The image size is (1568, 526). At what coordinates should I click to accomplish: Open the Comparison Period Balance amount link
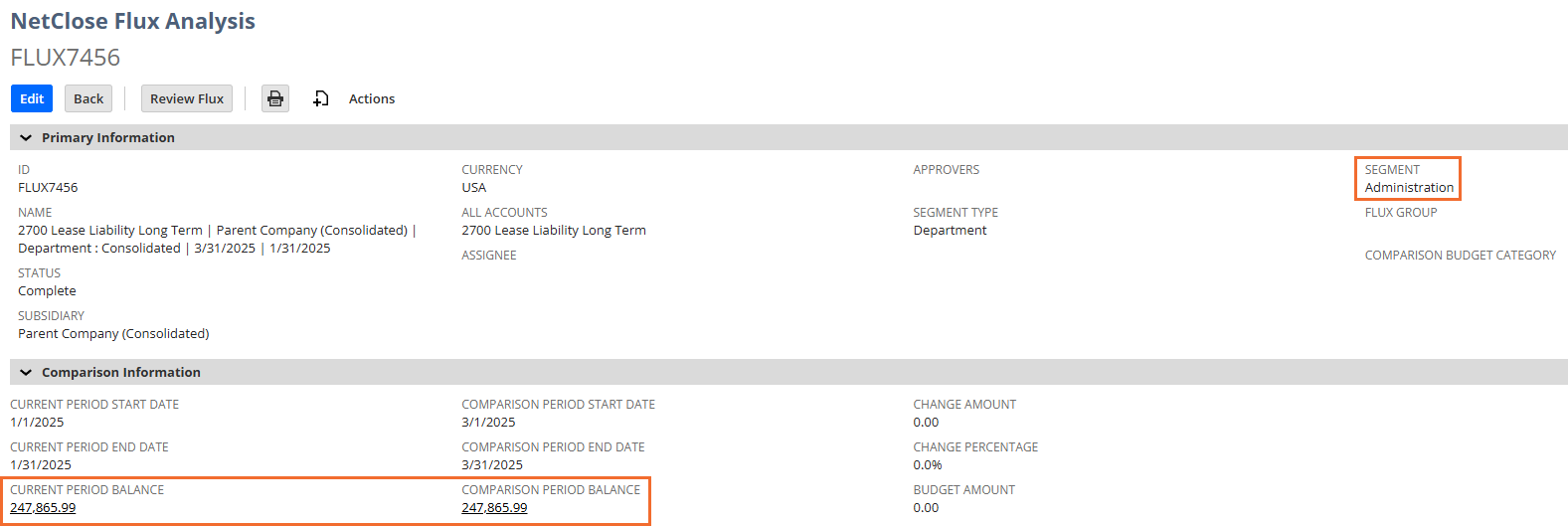point(494,508)
